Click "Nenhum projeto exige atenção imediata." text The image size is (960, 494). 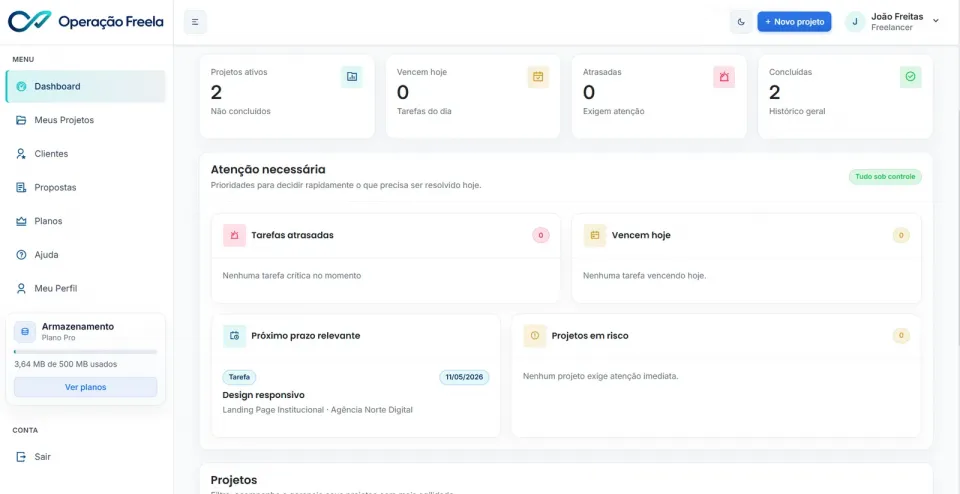[601, 376]
